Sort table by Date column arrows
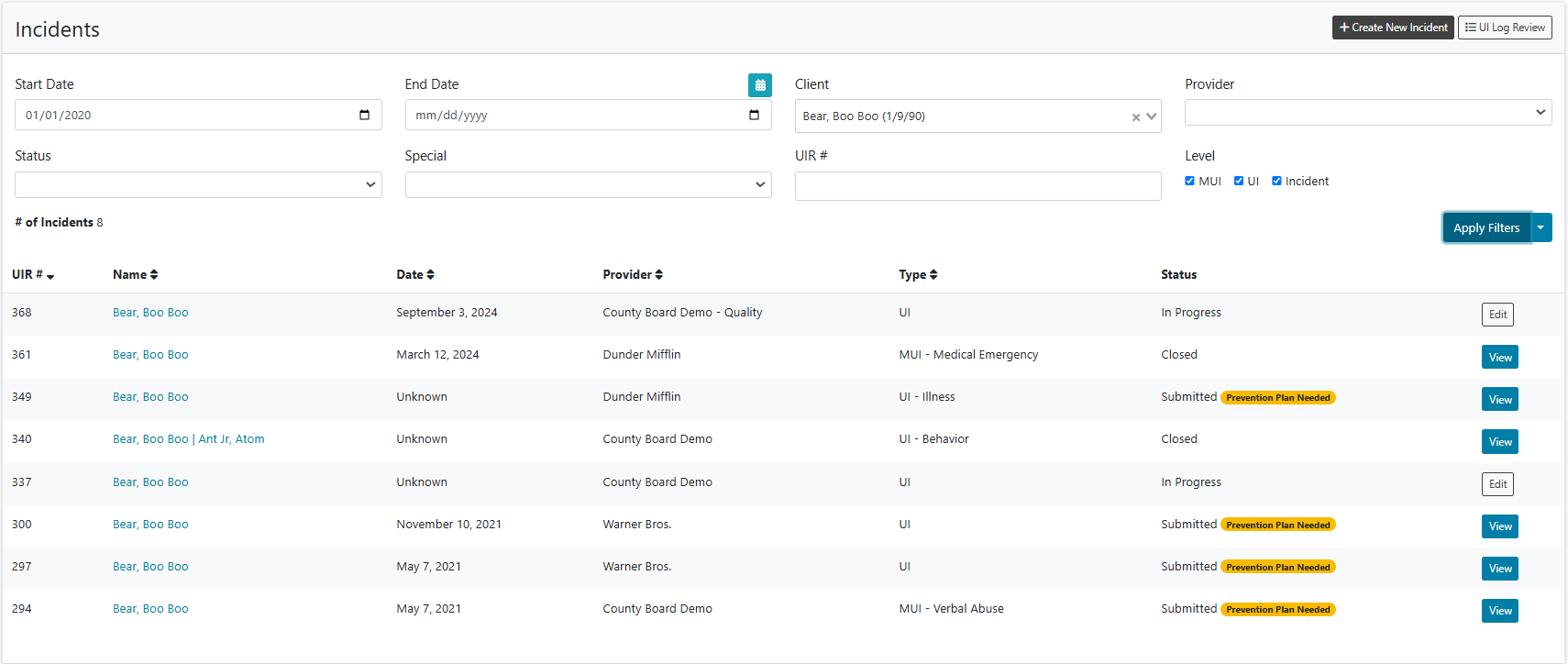The height and width of the screenshot is (664, 1568). click(x=430, y=275)
